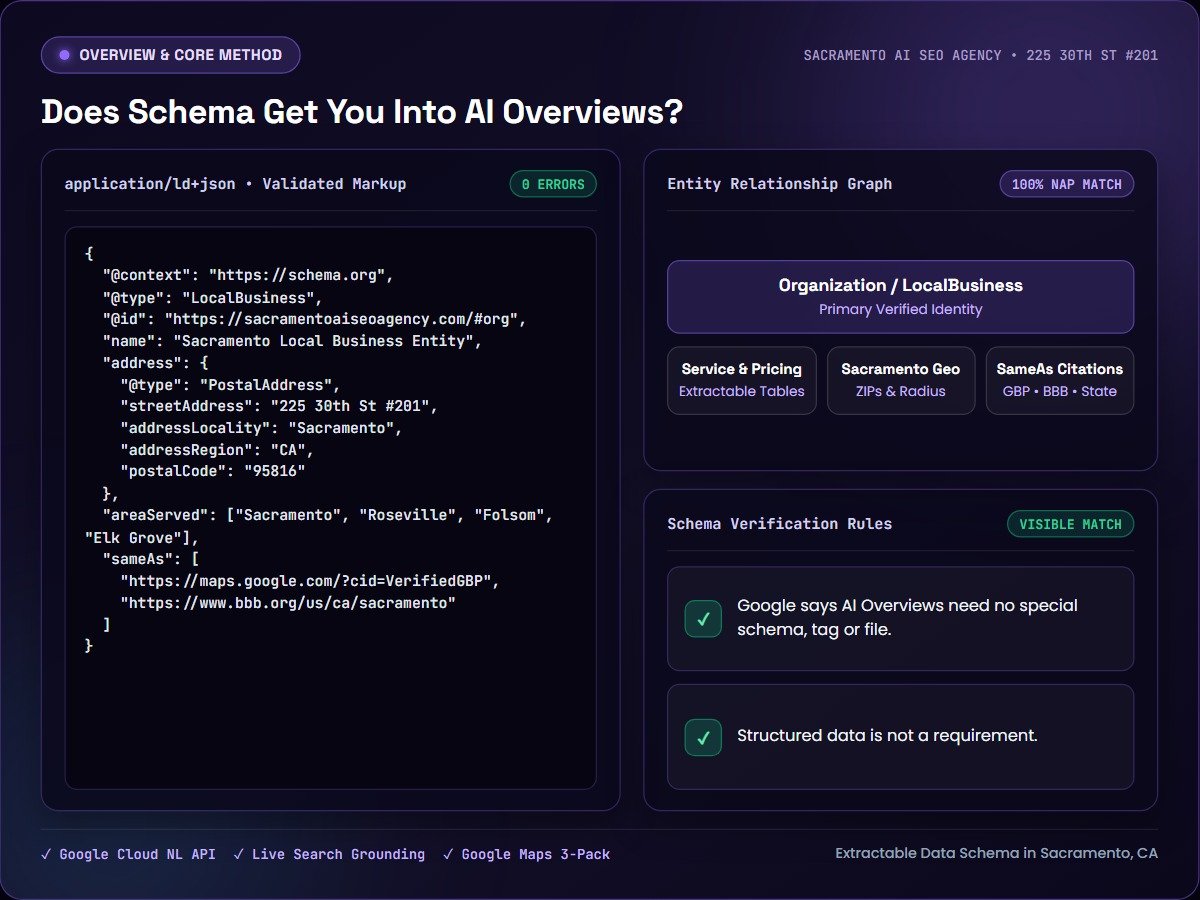The width and height of the screenshot is (1200, 900).
Task: Click the "address": { code line
Action: (155, 363)
